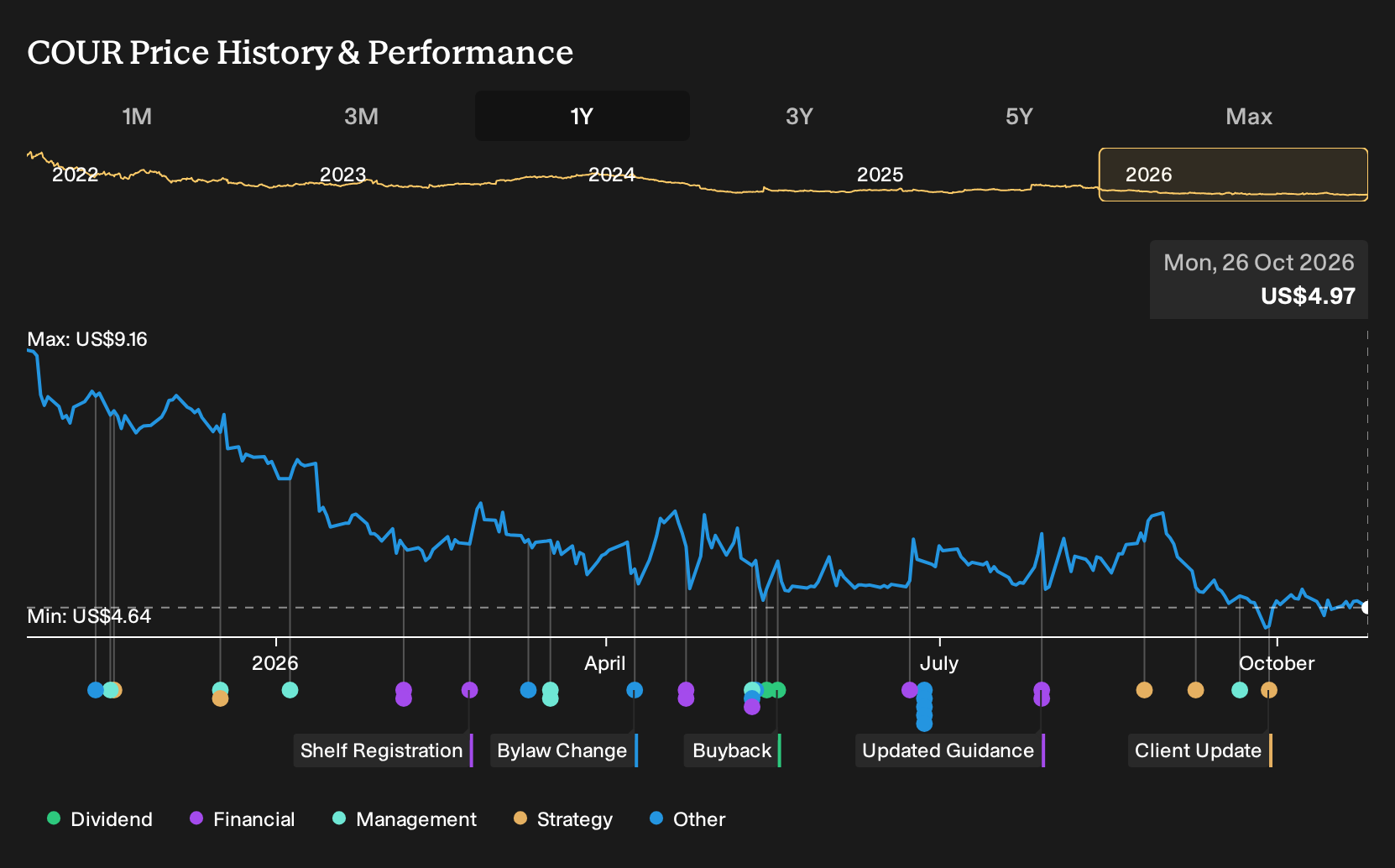
Task: Jump to 2022 on the overview chart
Action: pyautogui.click(x=76, y=175)
